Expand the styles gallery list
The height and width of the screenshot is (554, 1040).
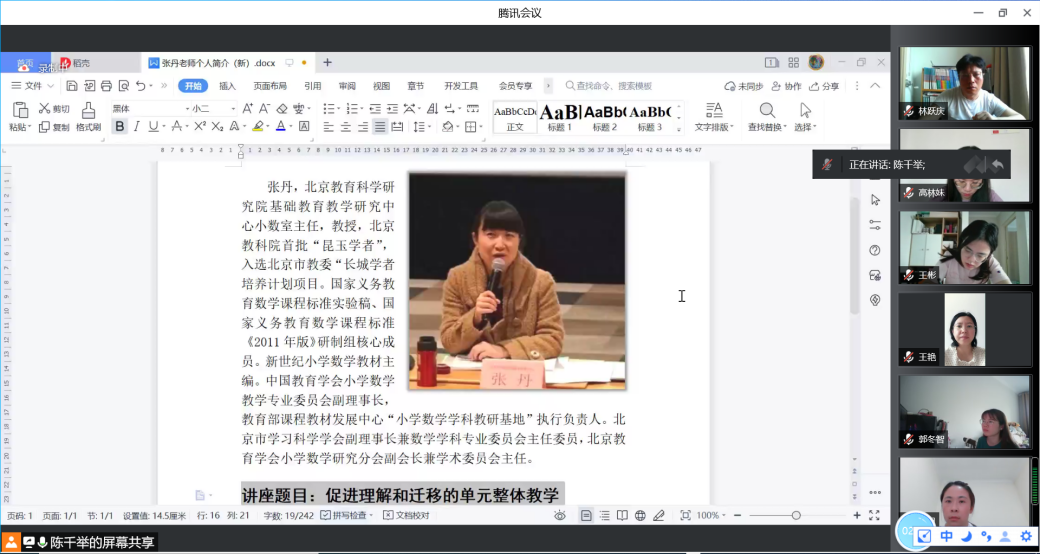point(679,129)
